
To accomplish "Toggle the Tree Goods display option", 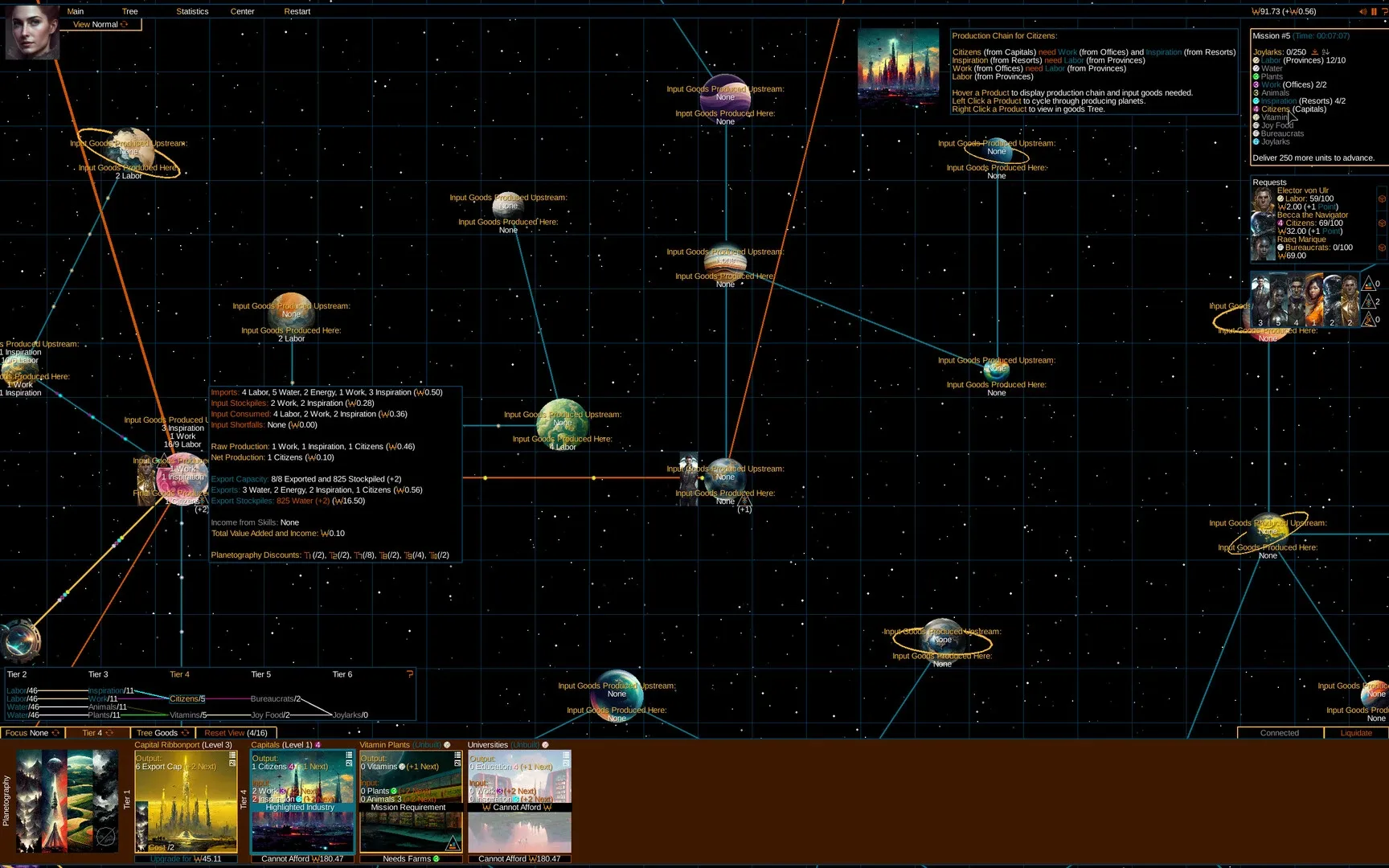I will click(x=162, y=733).
